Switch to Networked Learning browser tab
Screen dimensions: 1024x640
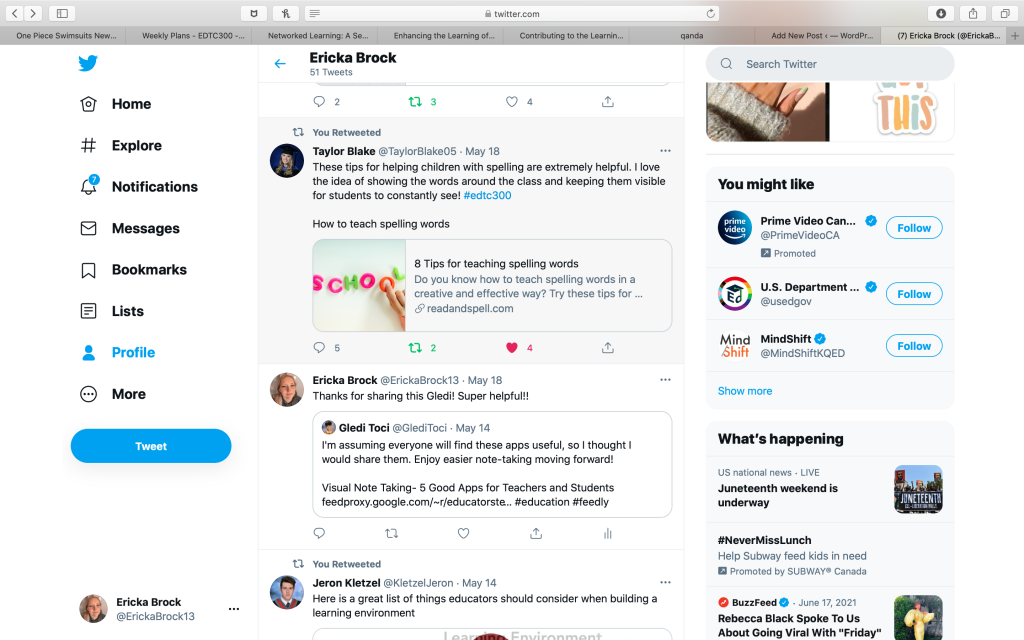point(318,35)
